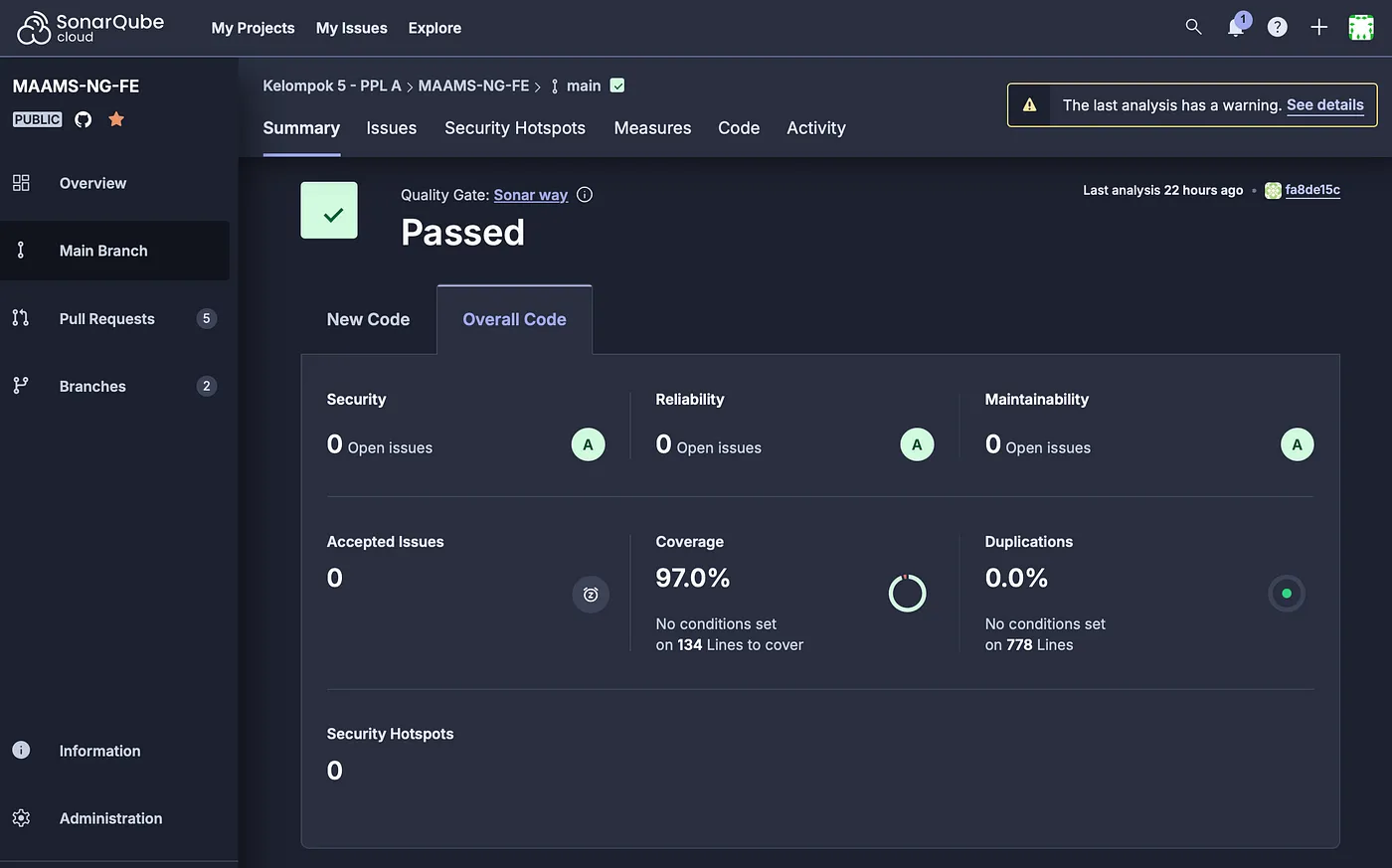Click Kelompok 5 - PPL A breadcrumb

[x=332, y=86]
